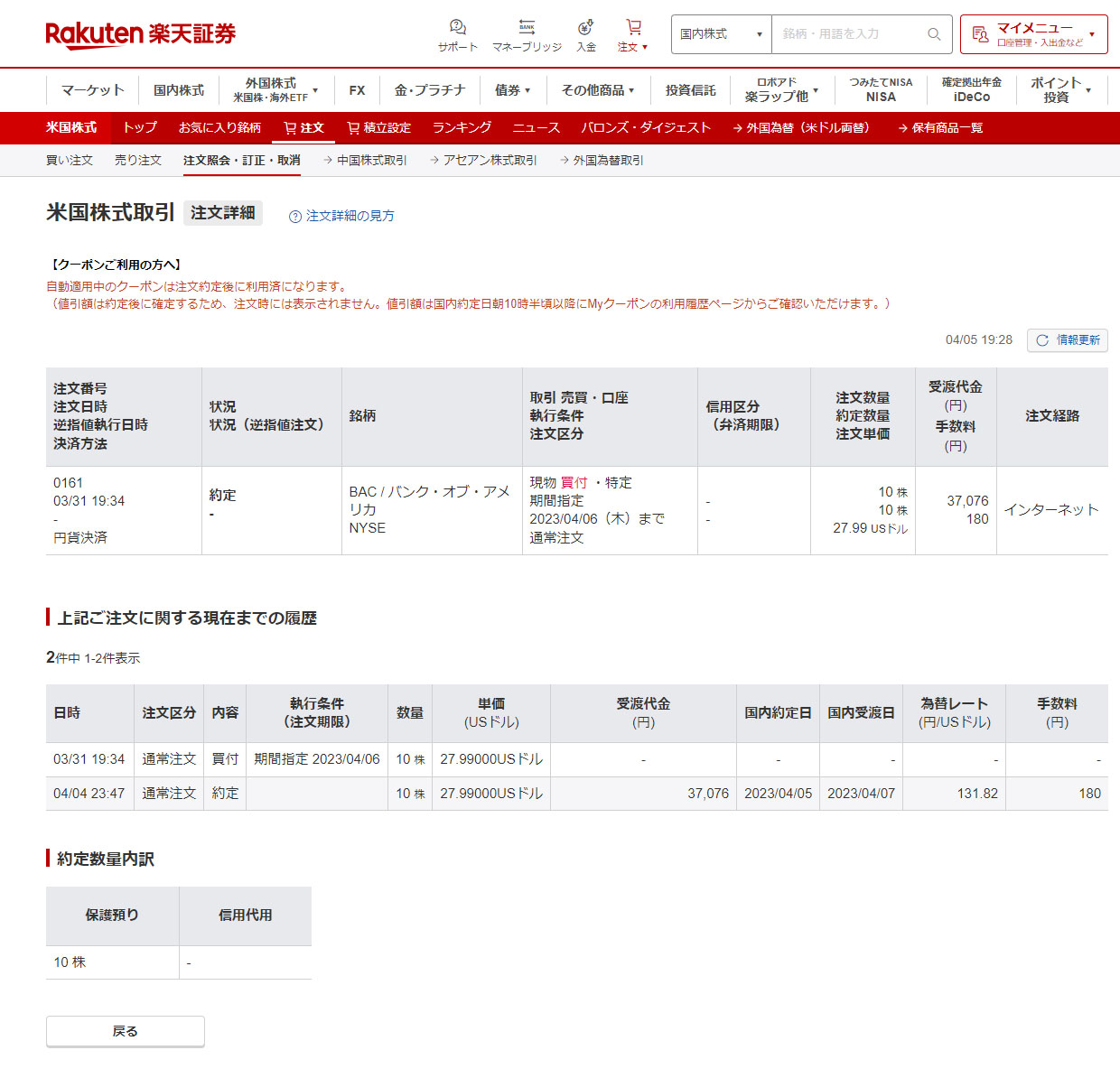Open the 積立設定 menu item

378,128
